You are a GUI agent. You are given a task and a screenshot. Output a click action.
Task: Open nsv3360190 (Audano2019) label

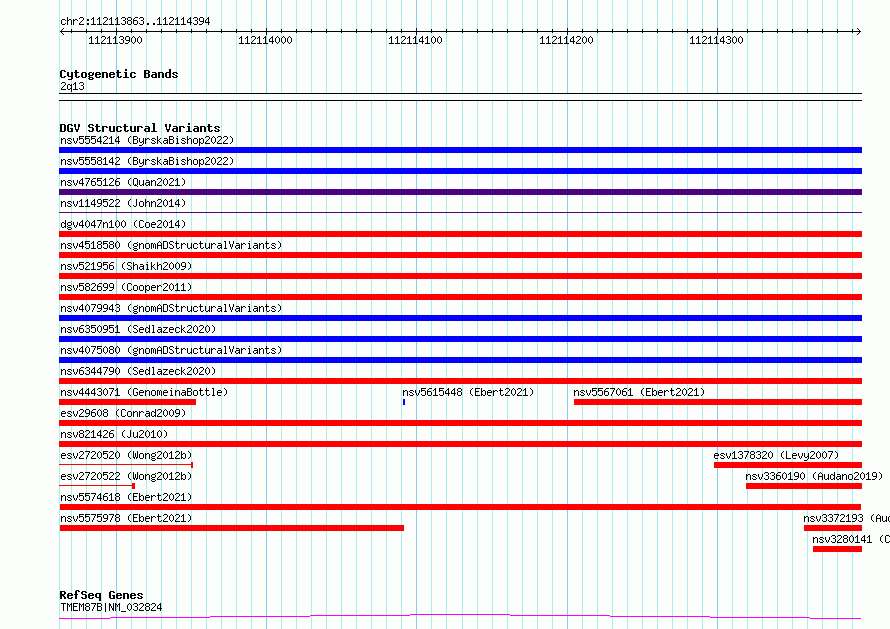tap(815, 476)
